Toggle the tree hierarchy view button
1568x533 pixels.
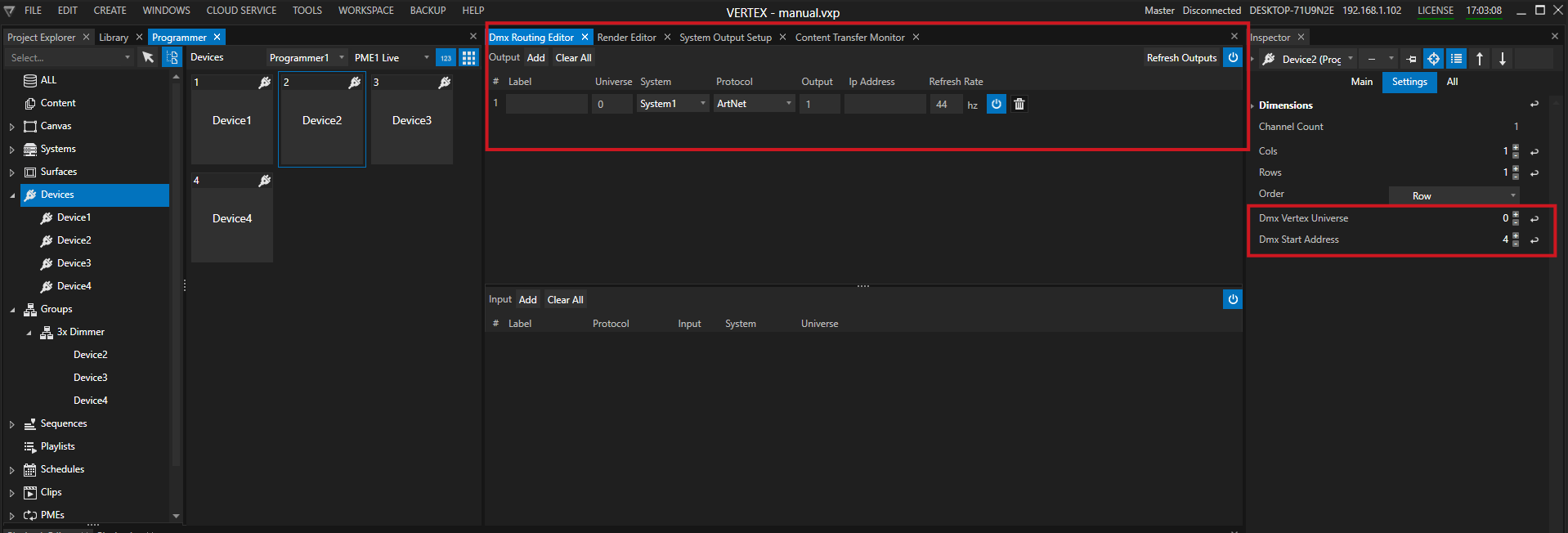(172, 57)
